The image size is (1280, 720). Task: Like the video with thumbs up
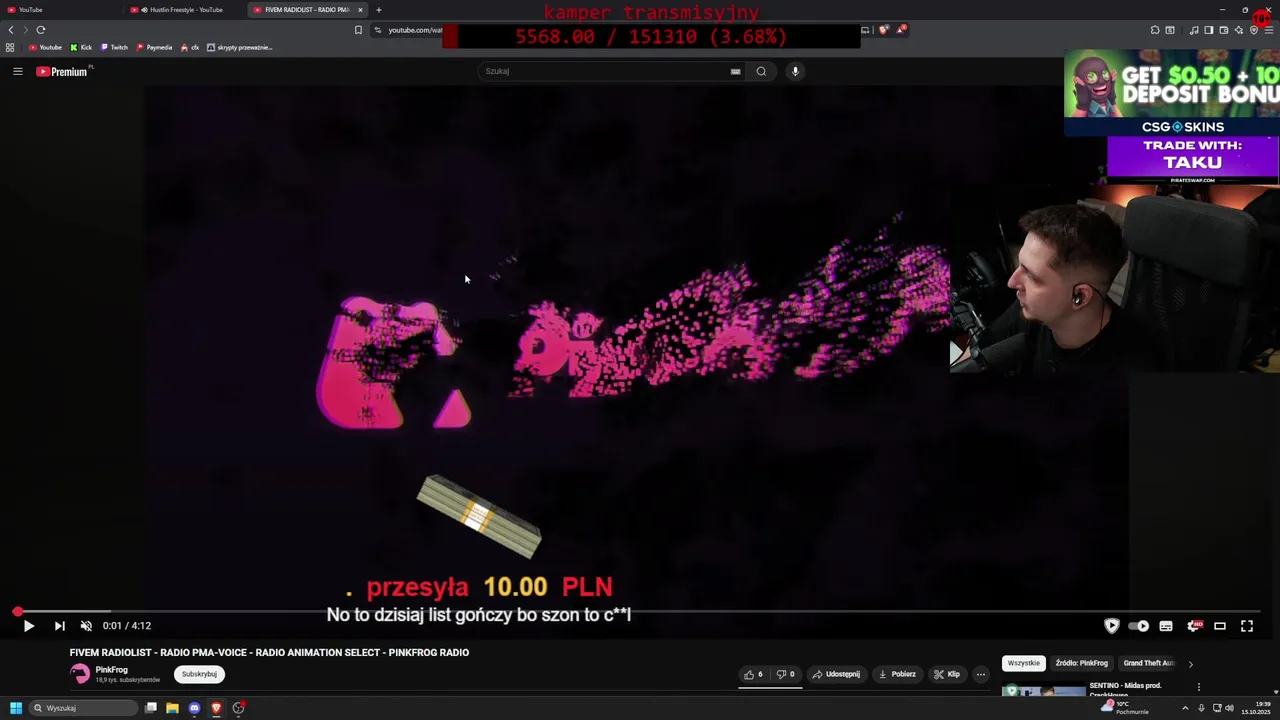pyautogui.click(x=753, y=674)
